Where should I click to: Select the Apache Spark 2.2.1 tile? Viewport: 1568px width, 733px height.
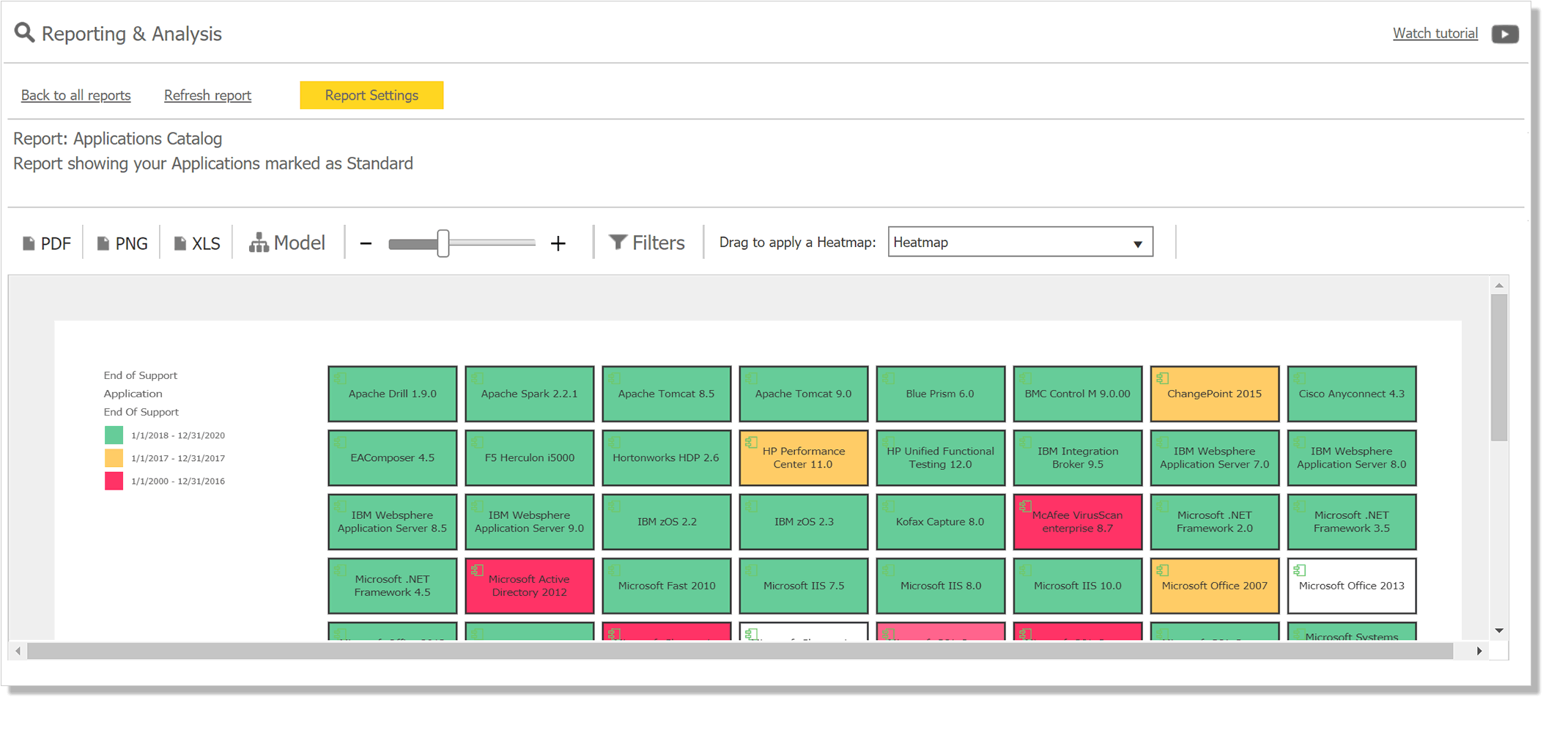529,394
